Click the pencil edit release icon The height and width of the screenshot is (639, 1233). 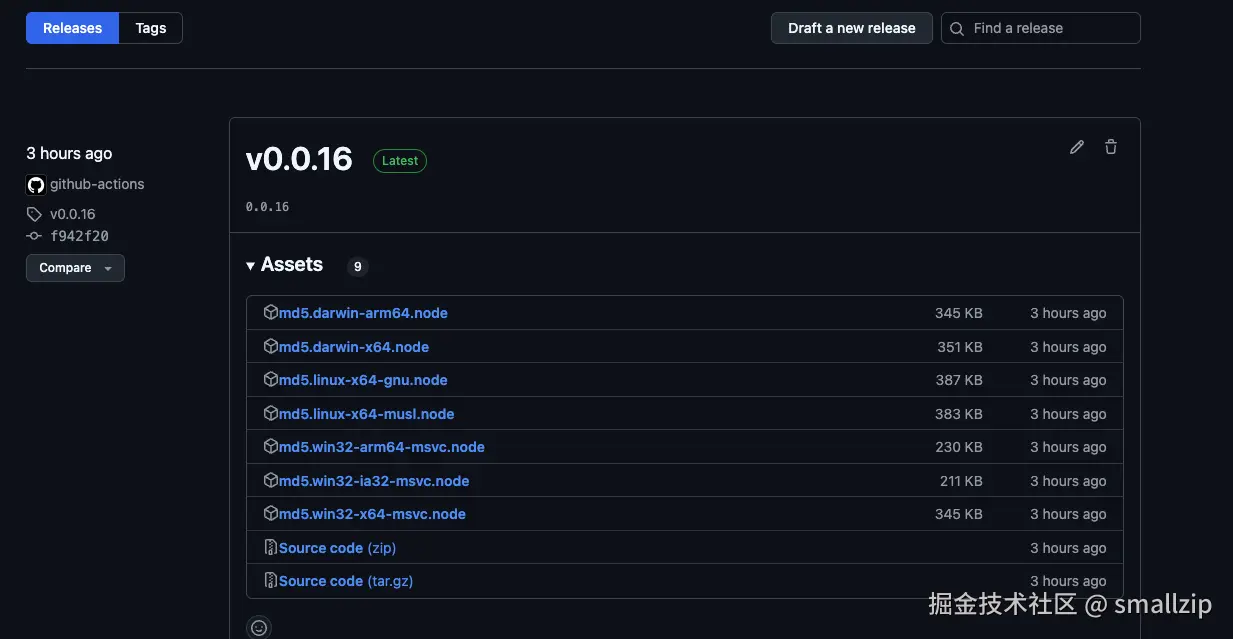point(1077,147)
